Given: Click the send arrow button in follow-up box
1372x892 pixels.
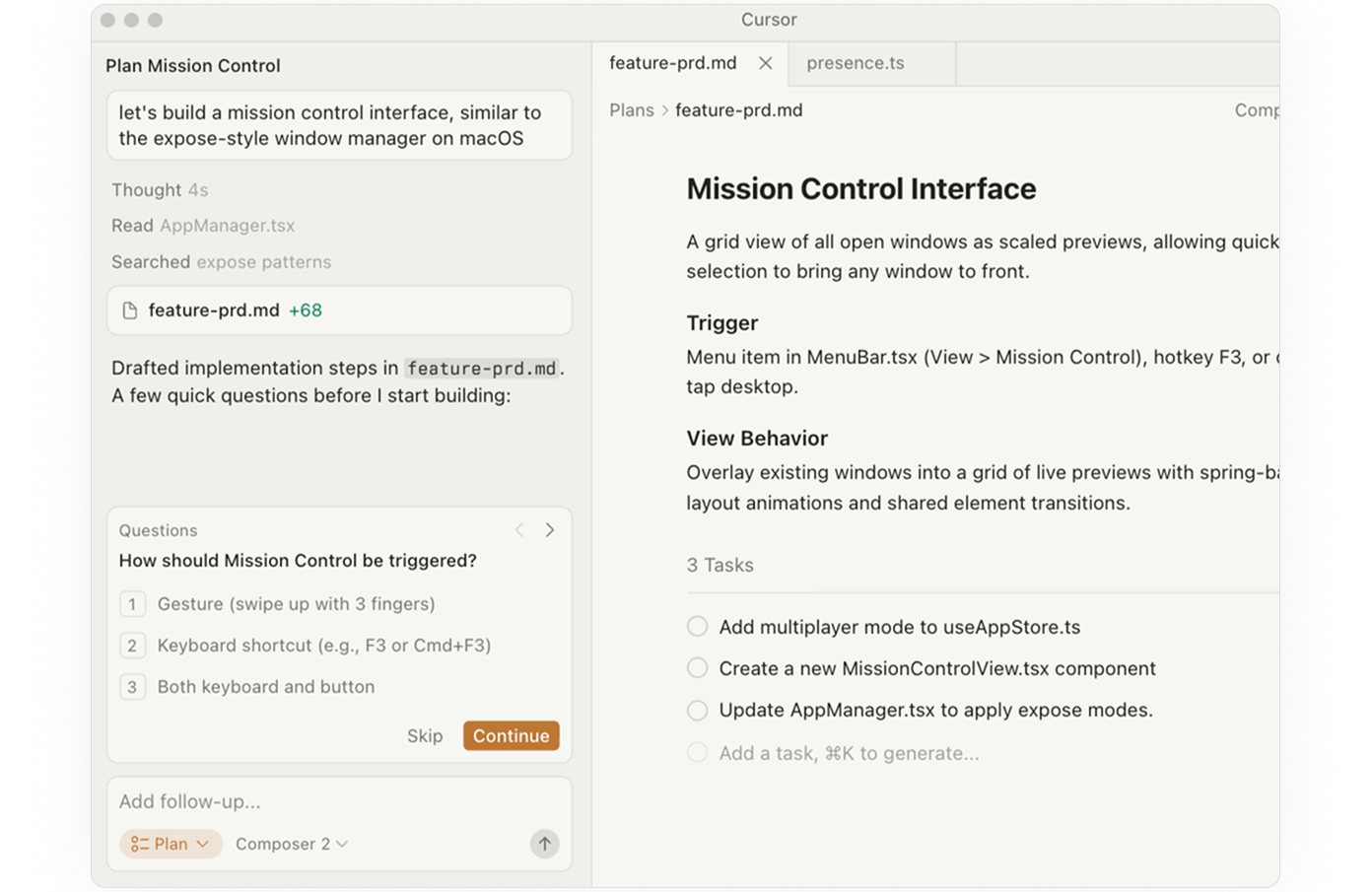Looking at the screenshot, I should pos(544,844).
